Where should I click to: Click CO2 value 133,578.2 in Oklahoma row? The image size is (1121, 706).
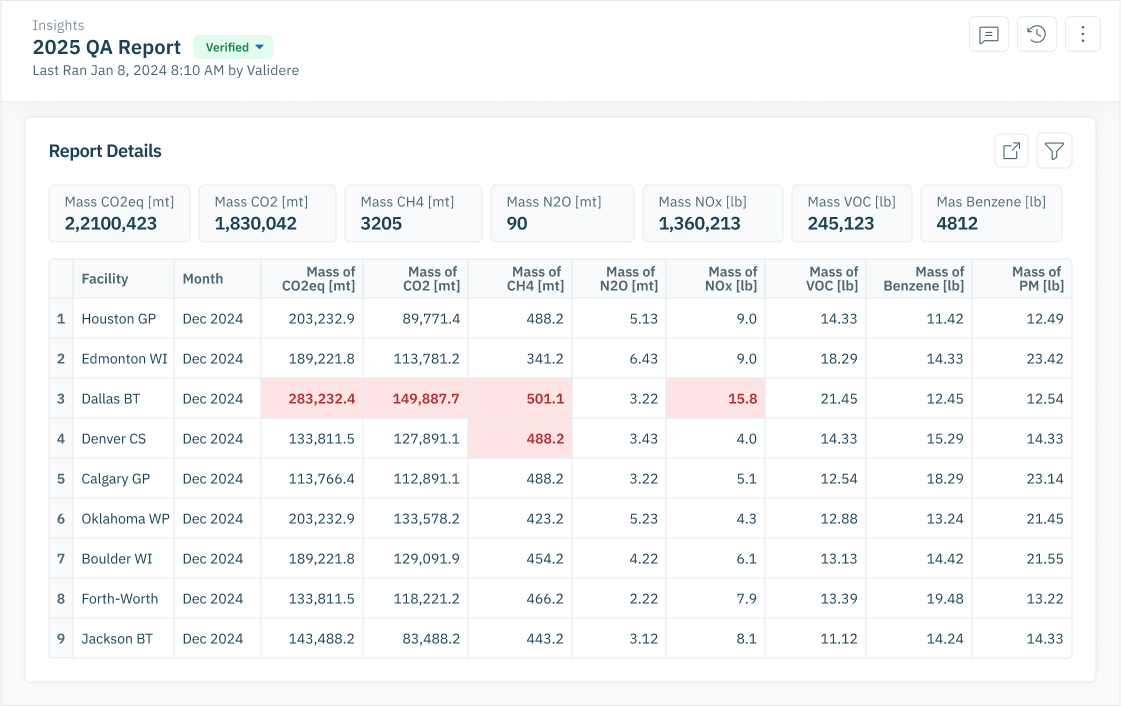(x=427, y=519)
